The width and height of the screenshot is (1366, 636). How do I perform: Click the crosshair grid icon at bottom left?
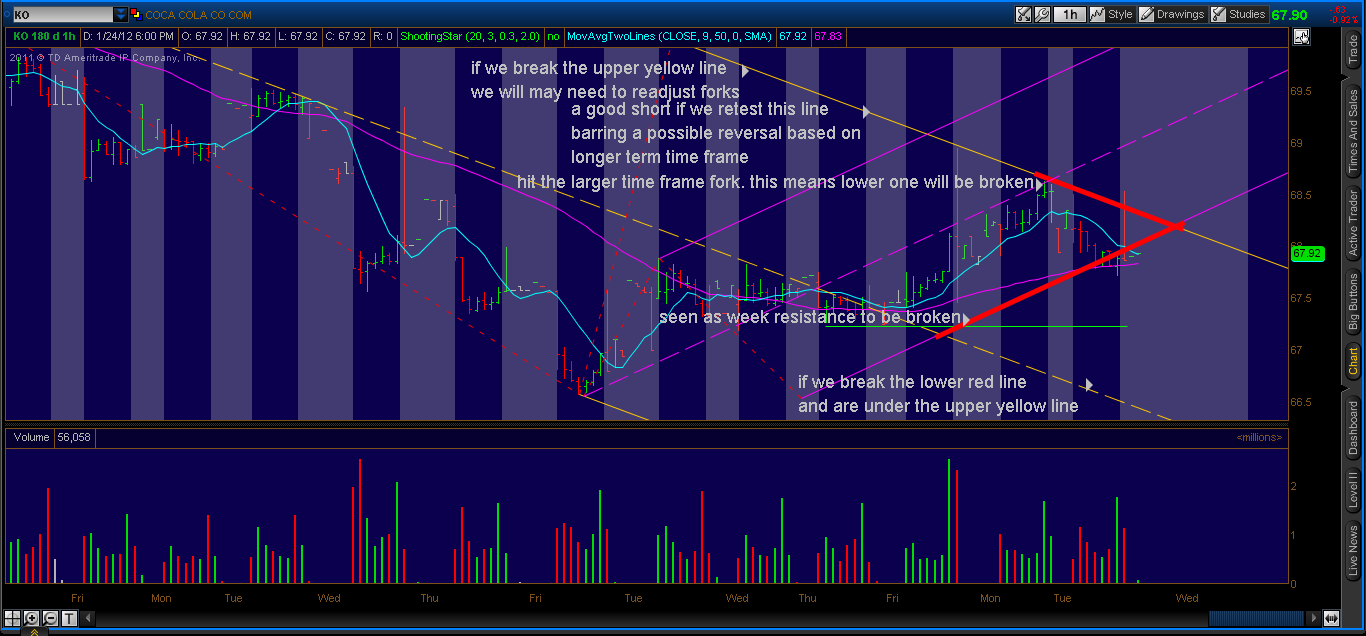coord(12,618)
